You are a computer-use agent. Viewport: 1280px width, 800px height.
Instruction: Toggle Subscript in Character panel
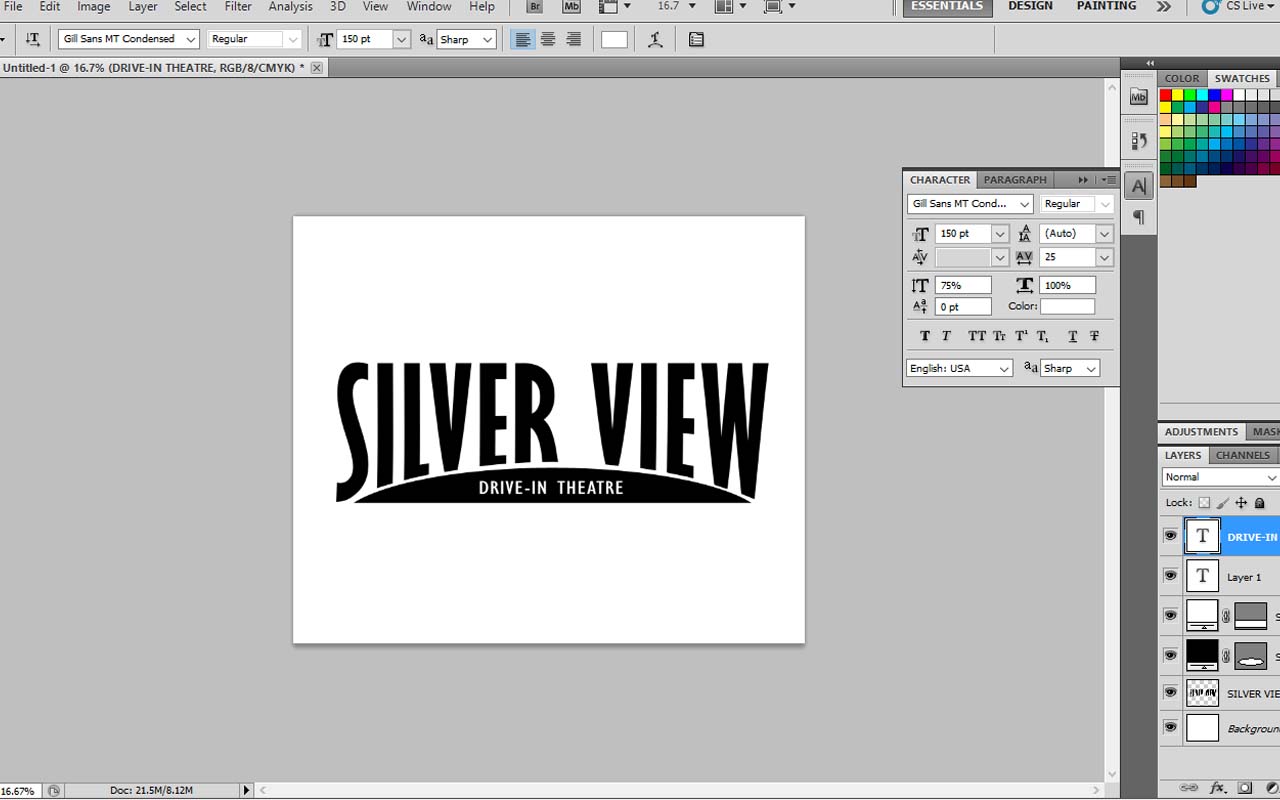point(1043,336)
